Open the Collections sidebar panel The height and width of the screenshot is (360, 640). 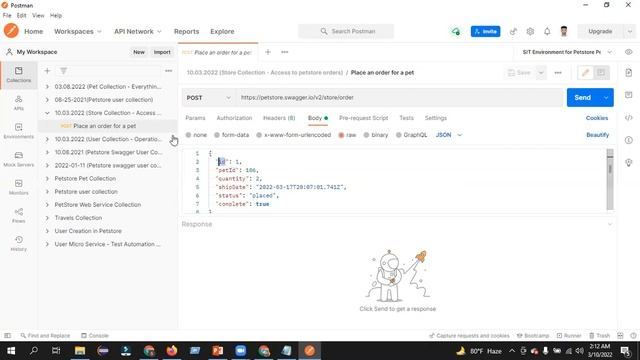click(x=18, y=75)
